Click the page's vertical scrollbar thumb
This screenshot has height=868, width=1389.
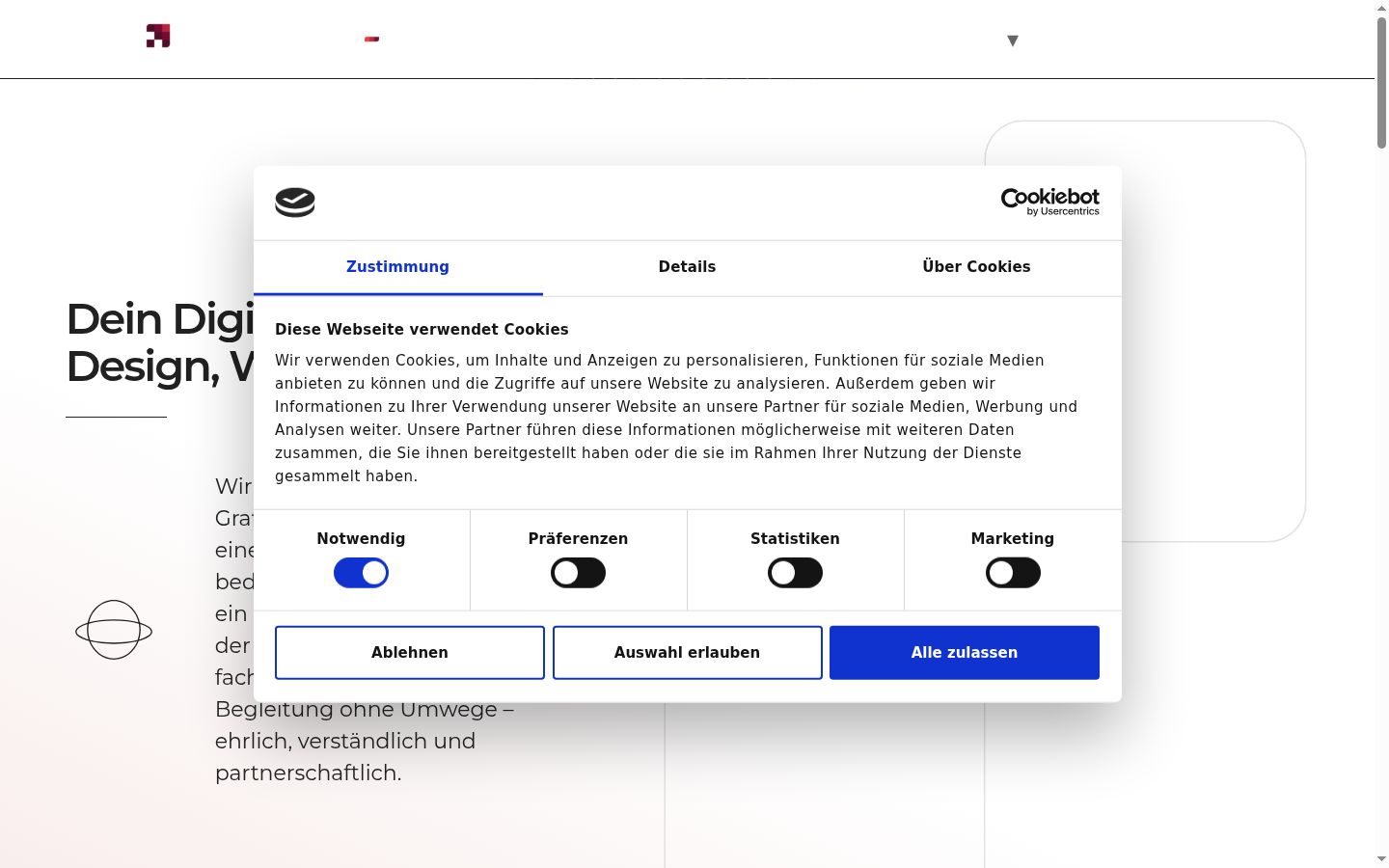(1381, 82)
